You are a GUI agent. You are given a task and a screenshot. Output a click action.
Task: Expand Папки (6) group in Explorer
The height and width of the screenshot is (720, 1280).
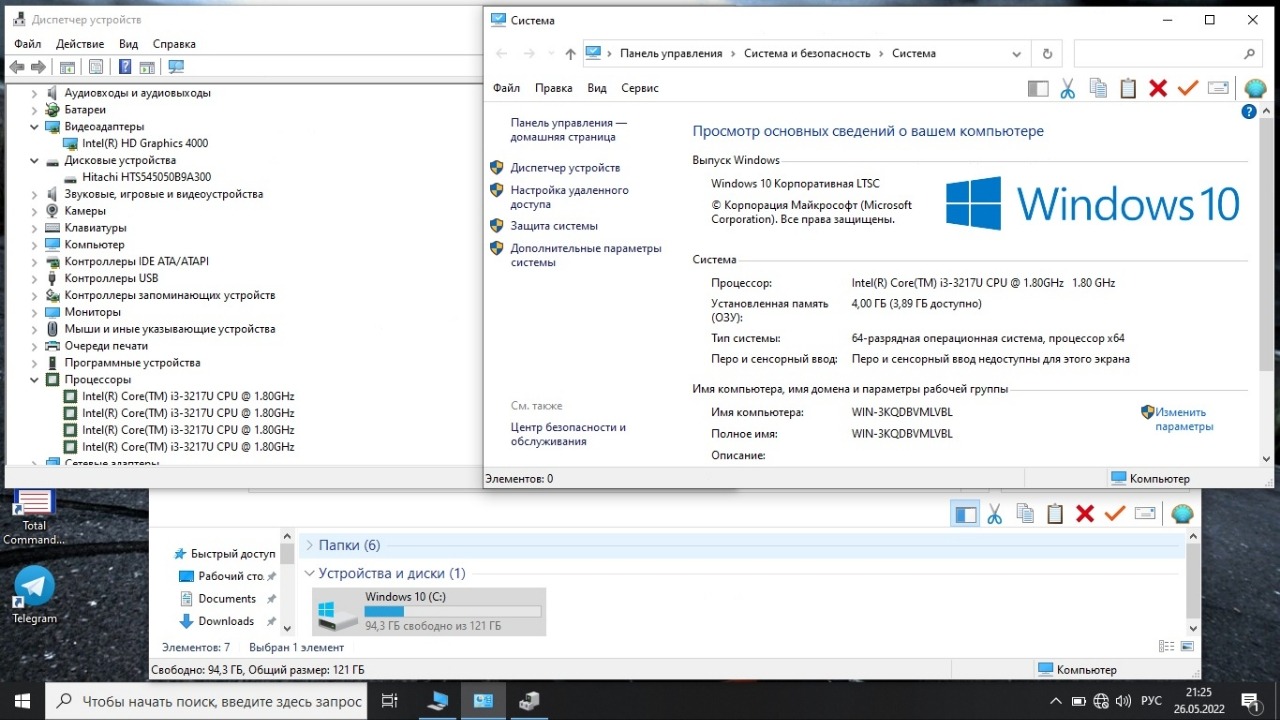point(310,545)
